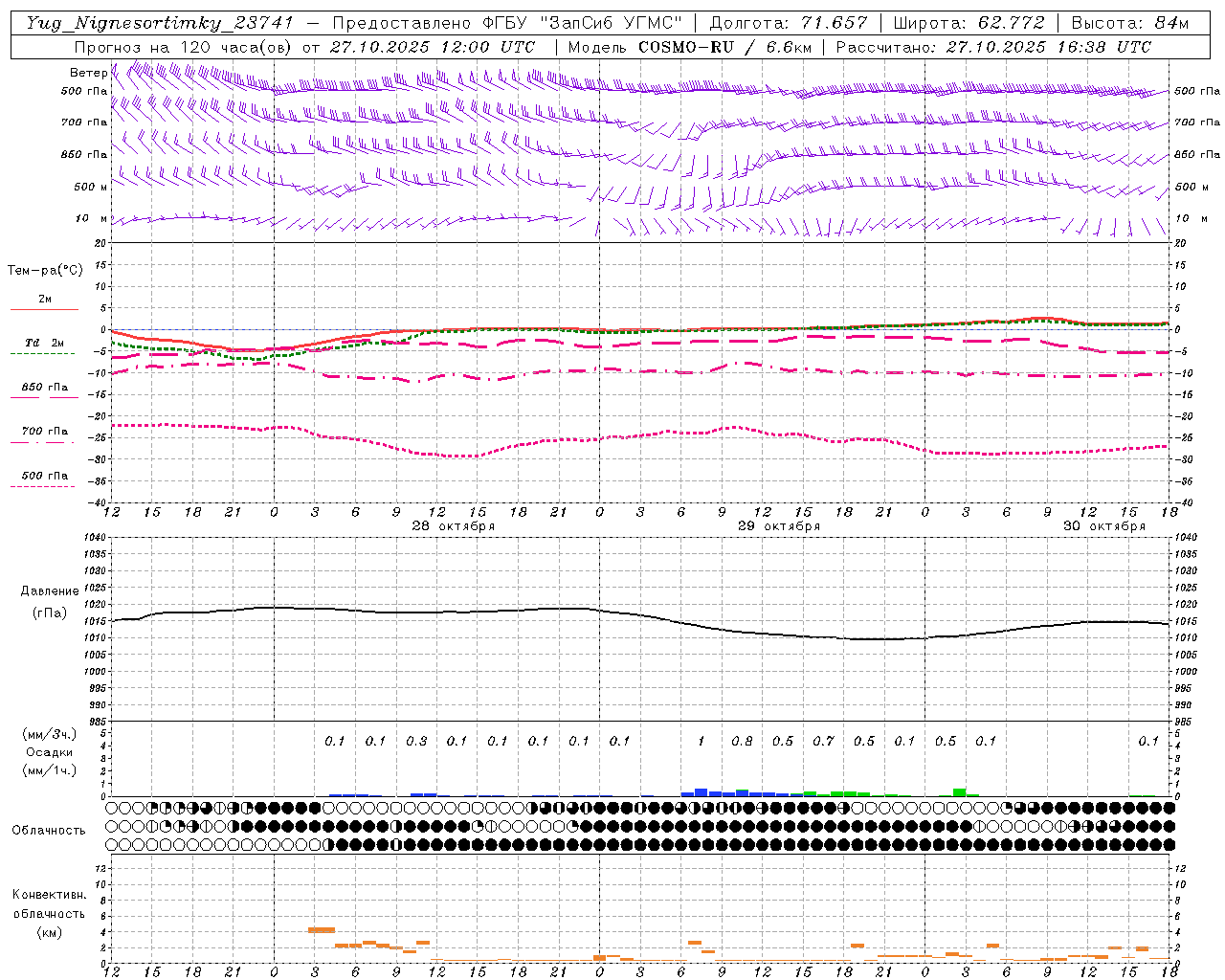Click the 0.8 precipitation amount value

point(742,741)
